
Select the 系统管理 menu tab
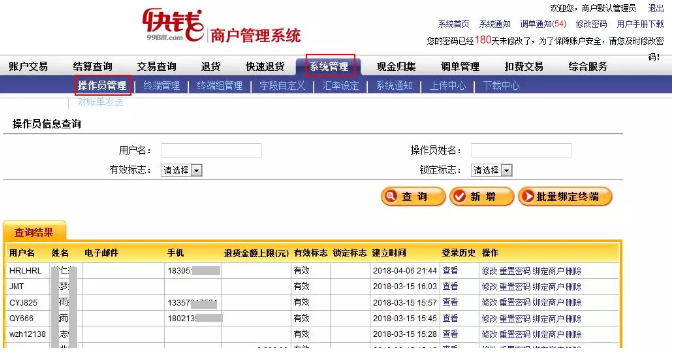pos(329,67)
